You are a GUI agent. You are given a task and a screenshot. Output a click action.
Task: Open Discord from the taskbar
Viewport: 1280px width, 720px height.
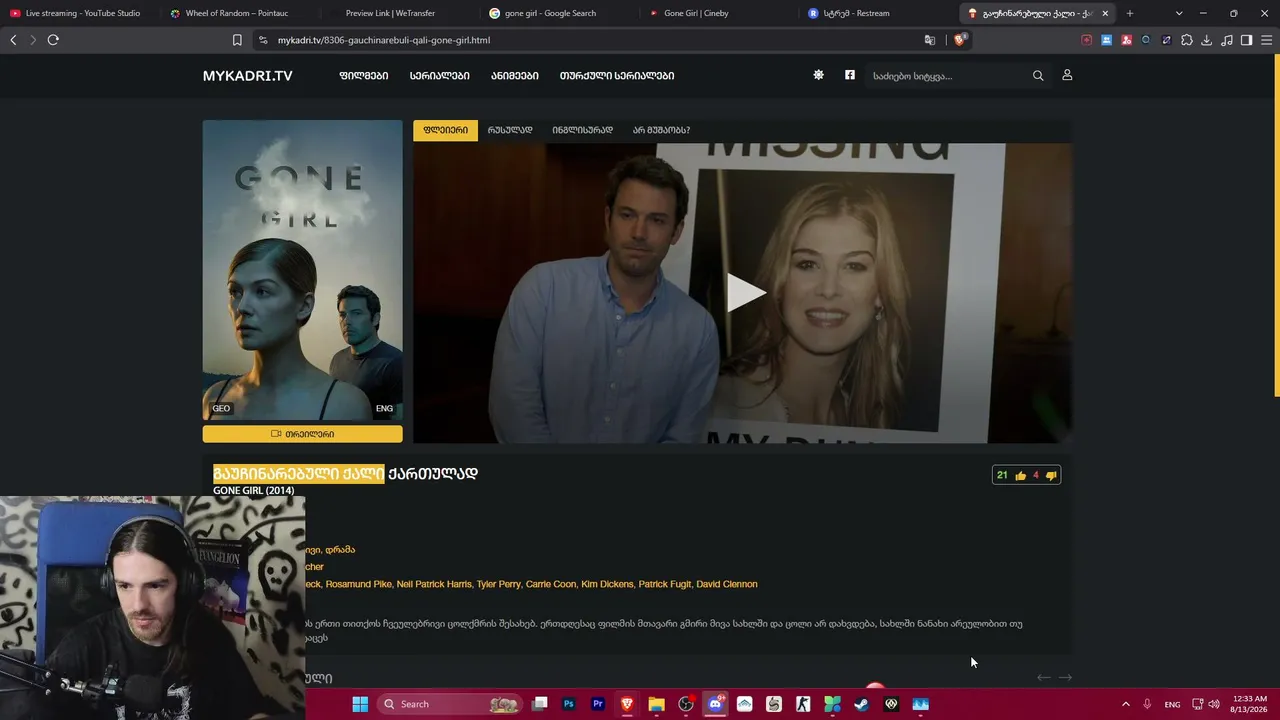(x=715, y=704)
